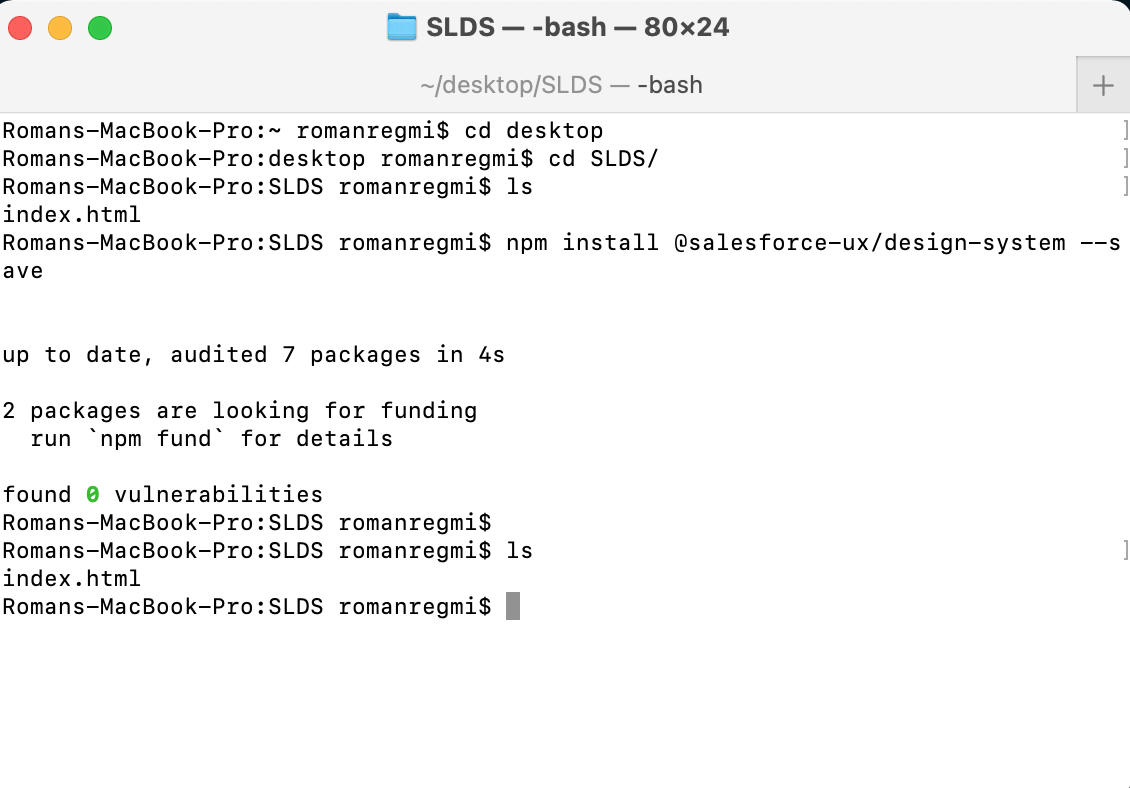This screenshot has width=1130, height=788.
Task: Click the mark bracket beside 'cd desktop' line
Action: tap(1125, 131)
